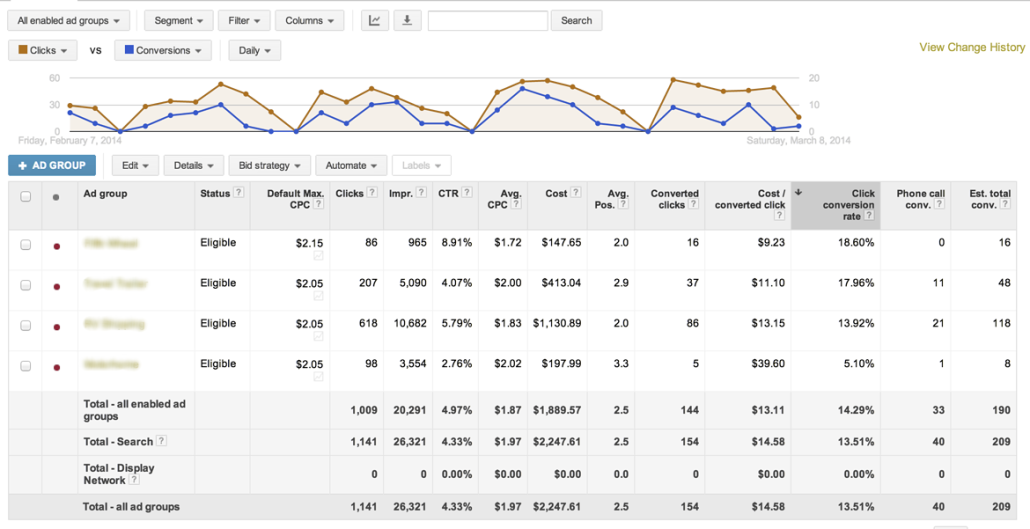
Task: Toggle the chart graph view icon
Action: [x=375, y=20]
